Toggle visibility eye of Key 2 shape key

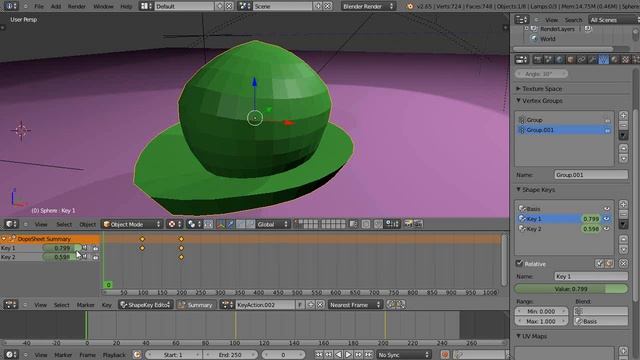point(607,229)
